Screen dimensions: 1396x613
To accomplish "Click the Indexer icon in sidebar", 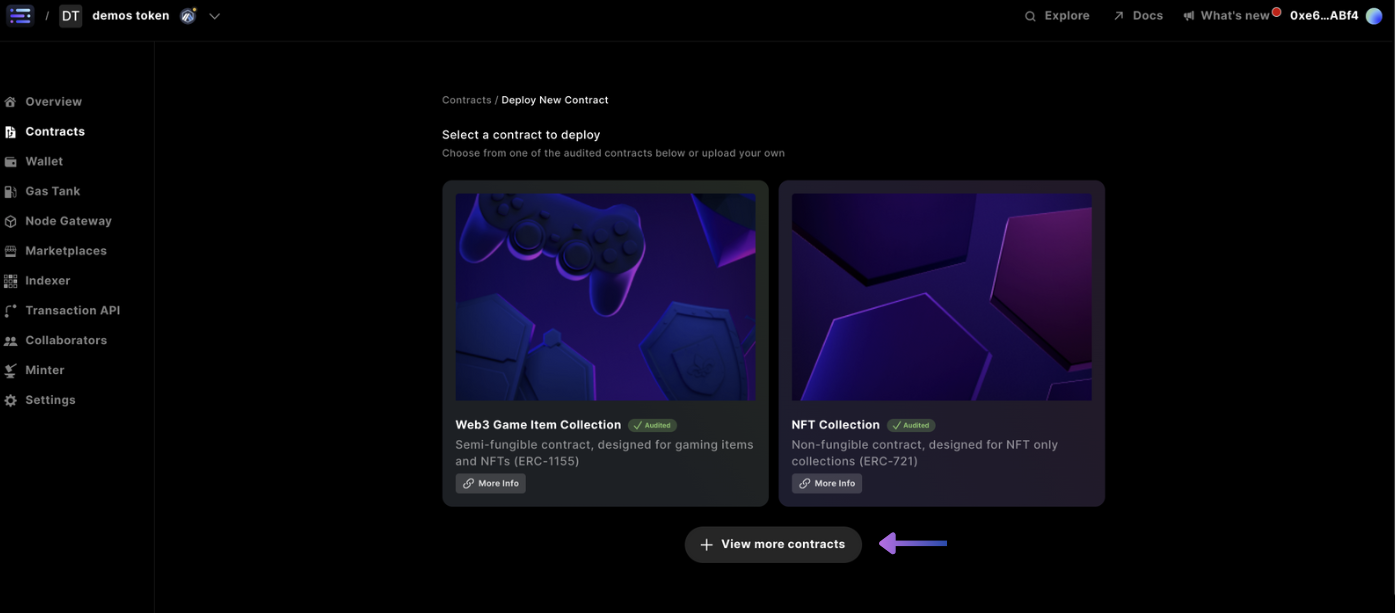I will point(10,281).
